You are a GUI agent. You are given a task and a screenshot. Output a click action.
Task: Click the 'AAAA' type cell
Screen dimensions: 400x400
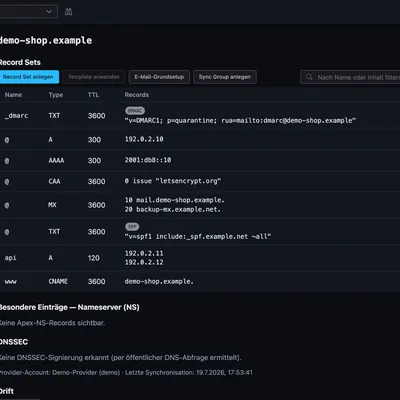56,160
